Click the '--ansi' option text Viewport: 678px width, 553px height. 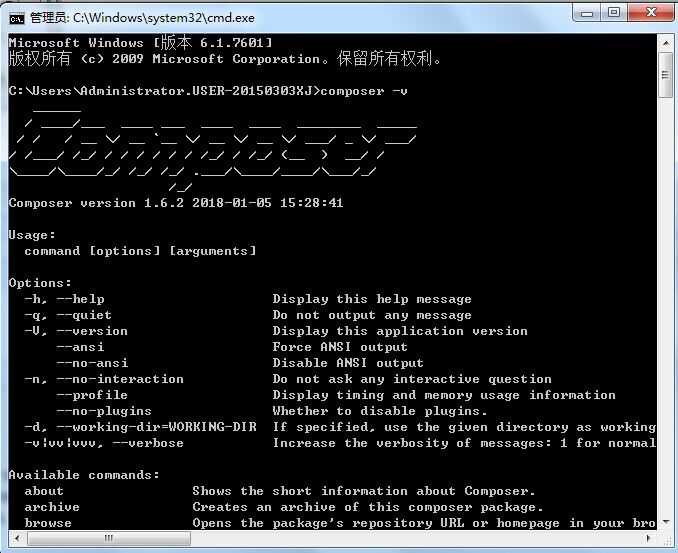(80, 347)
